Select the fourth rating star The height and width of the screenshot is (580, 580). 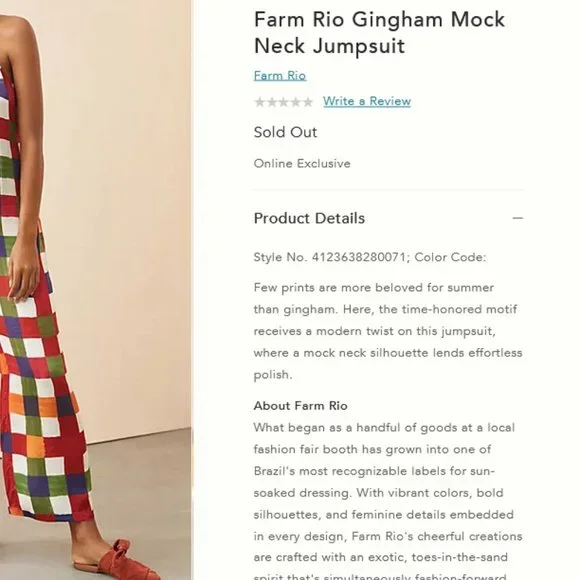(x=296, y=102)
